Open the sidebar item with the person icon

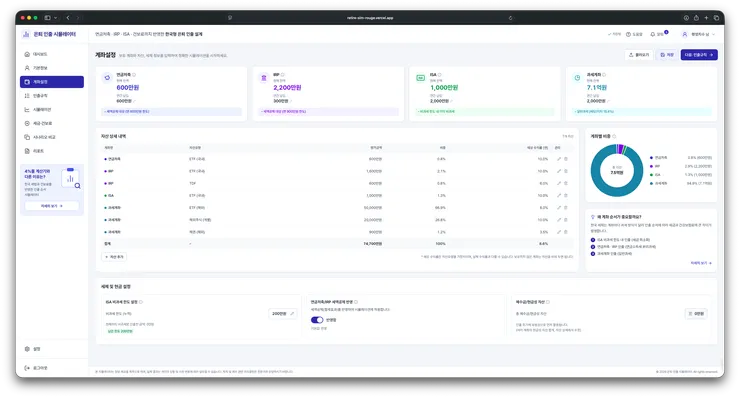click(x=52, y=68)
